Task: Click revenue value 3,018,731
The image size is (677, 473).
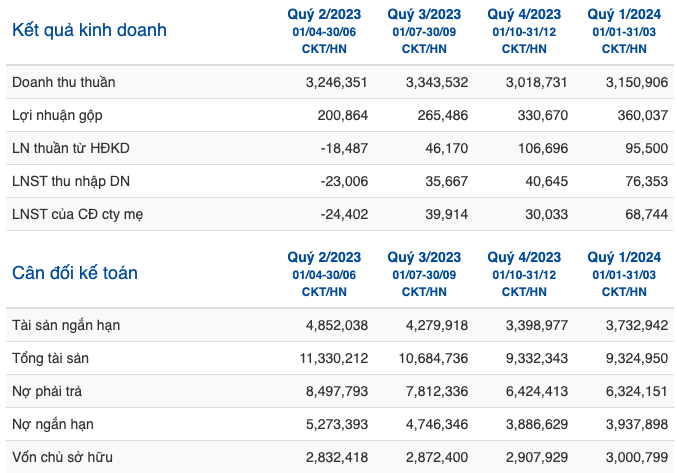Action: point(537,82)
